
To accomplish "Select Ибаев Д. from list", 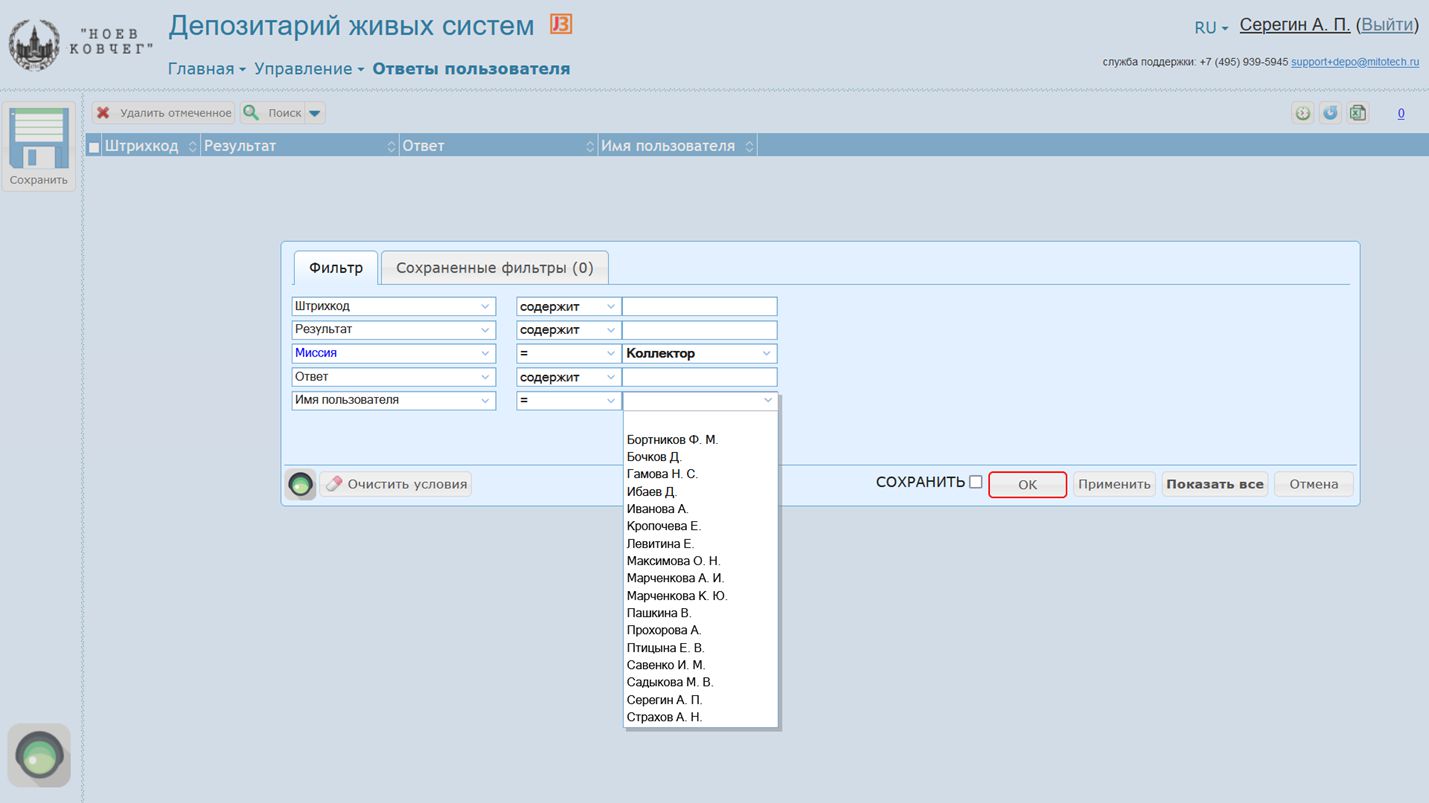I will 700,492.
